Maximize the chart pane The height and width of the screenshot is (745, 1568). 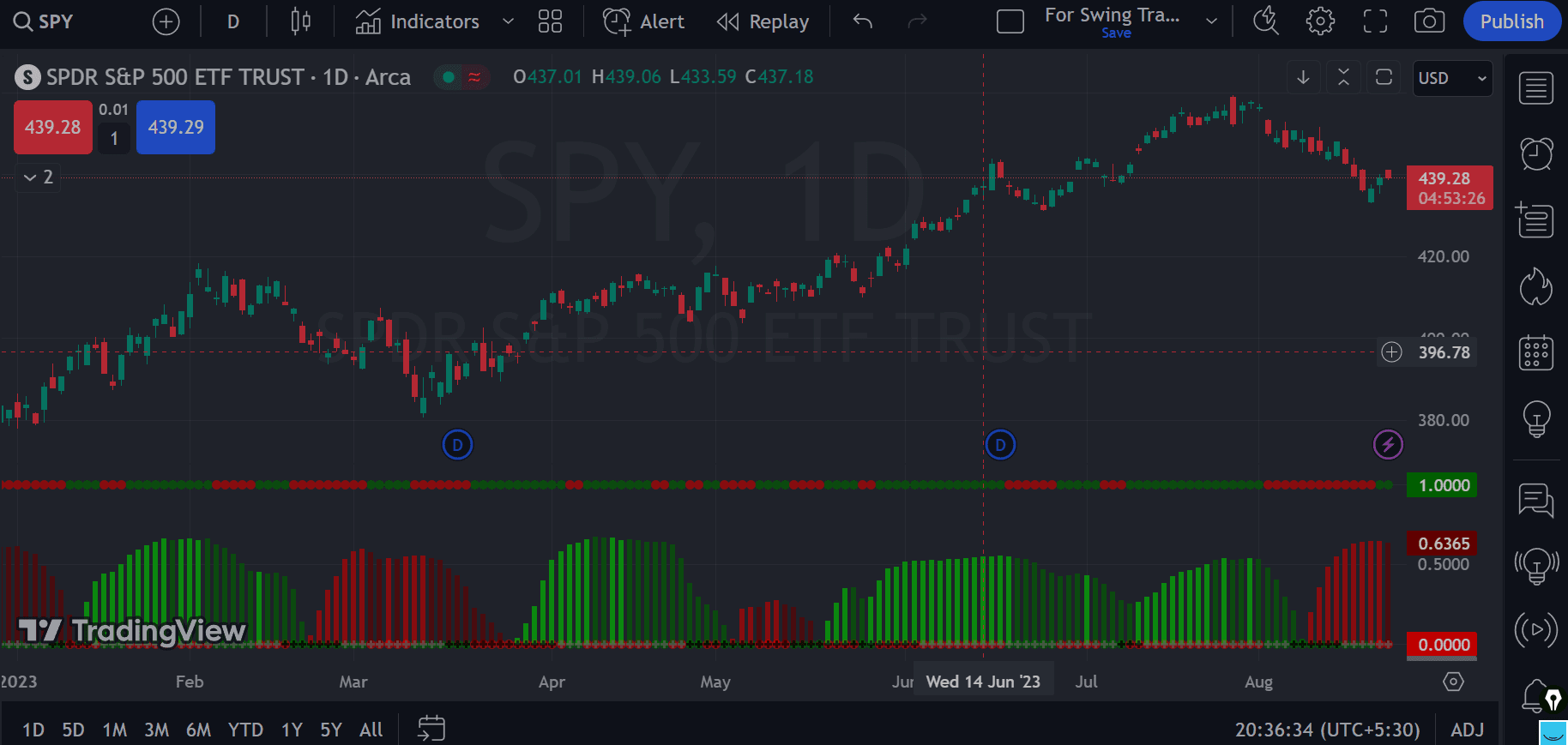click(1384, 77)
